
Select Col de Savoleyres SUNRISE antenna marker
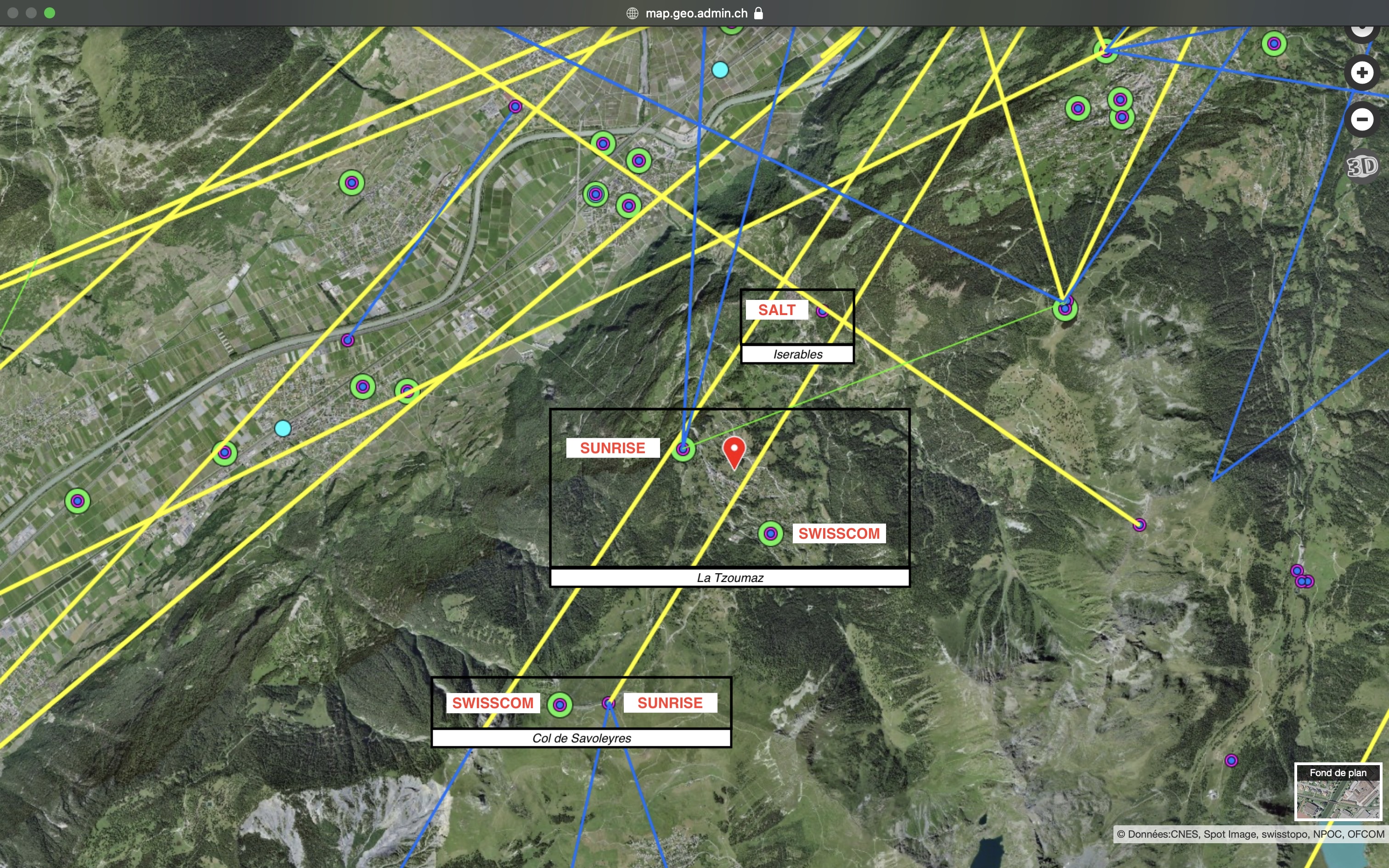(x=609, y=703)
